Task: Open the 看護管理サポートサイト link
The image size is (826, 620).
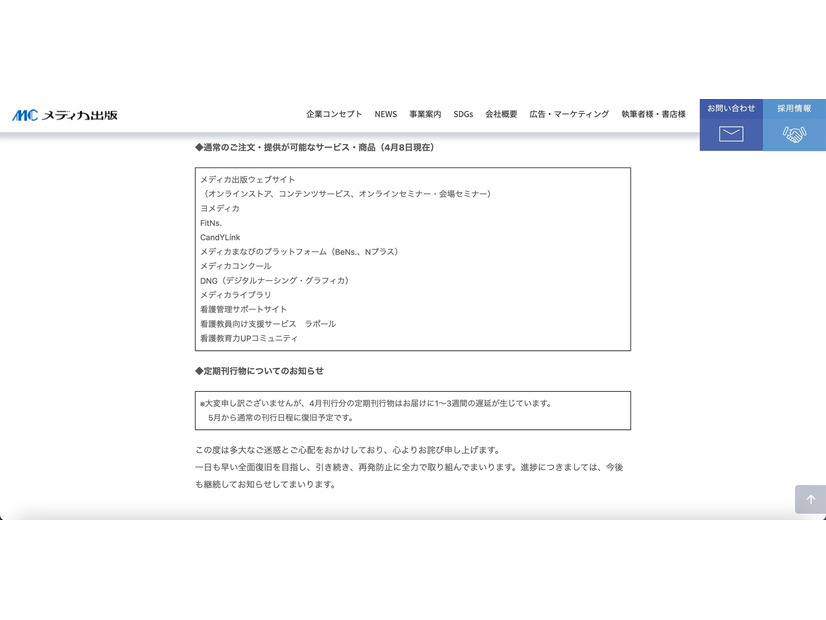Action: (243, 310)
